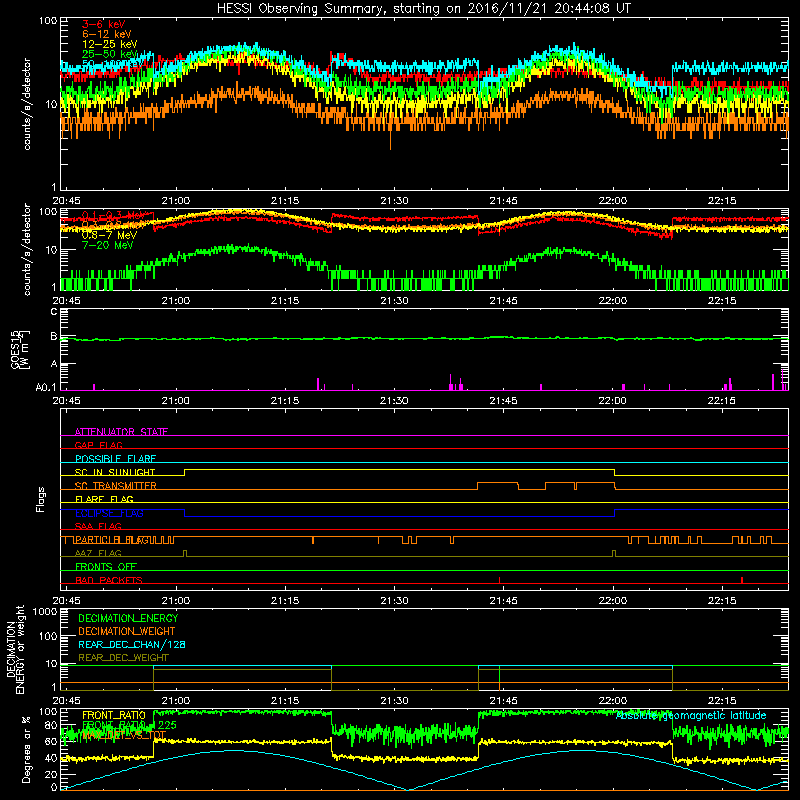Click the 1000 tick on the decimation axis
Image resolution: width=800 pixels, height=800 pixels.
click(x=45, y=611)
